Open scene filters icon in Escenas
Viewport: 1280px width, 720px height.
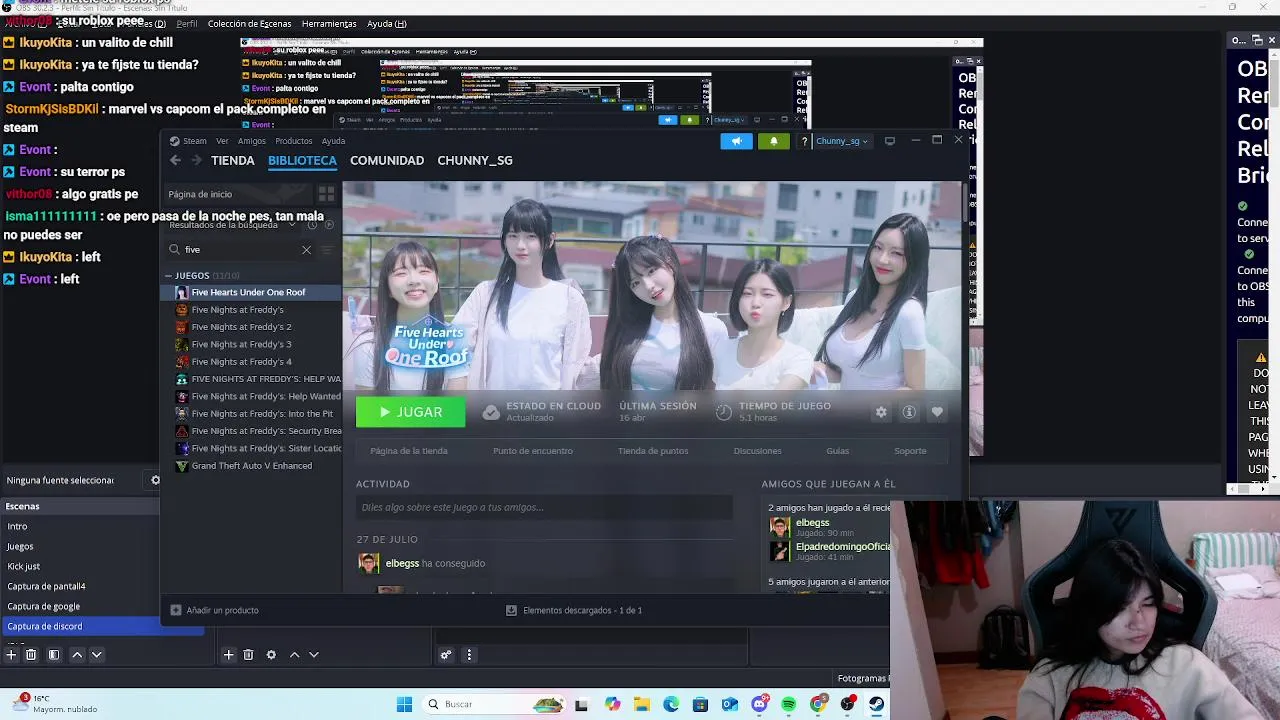point(54,655)
